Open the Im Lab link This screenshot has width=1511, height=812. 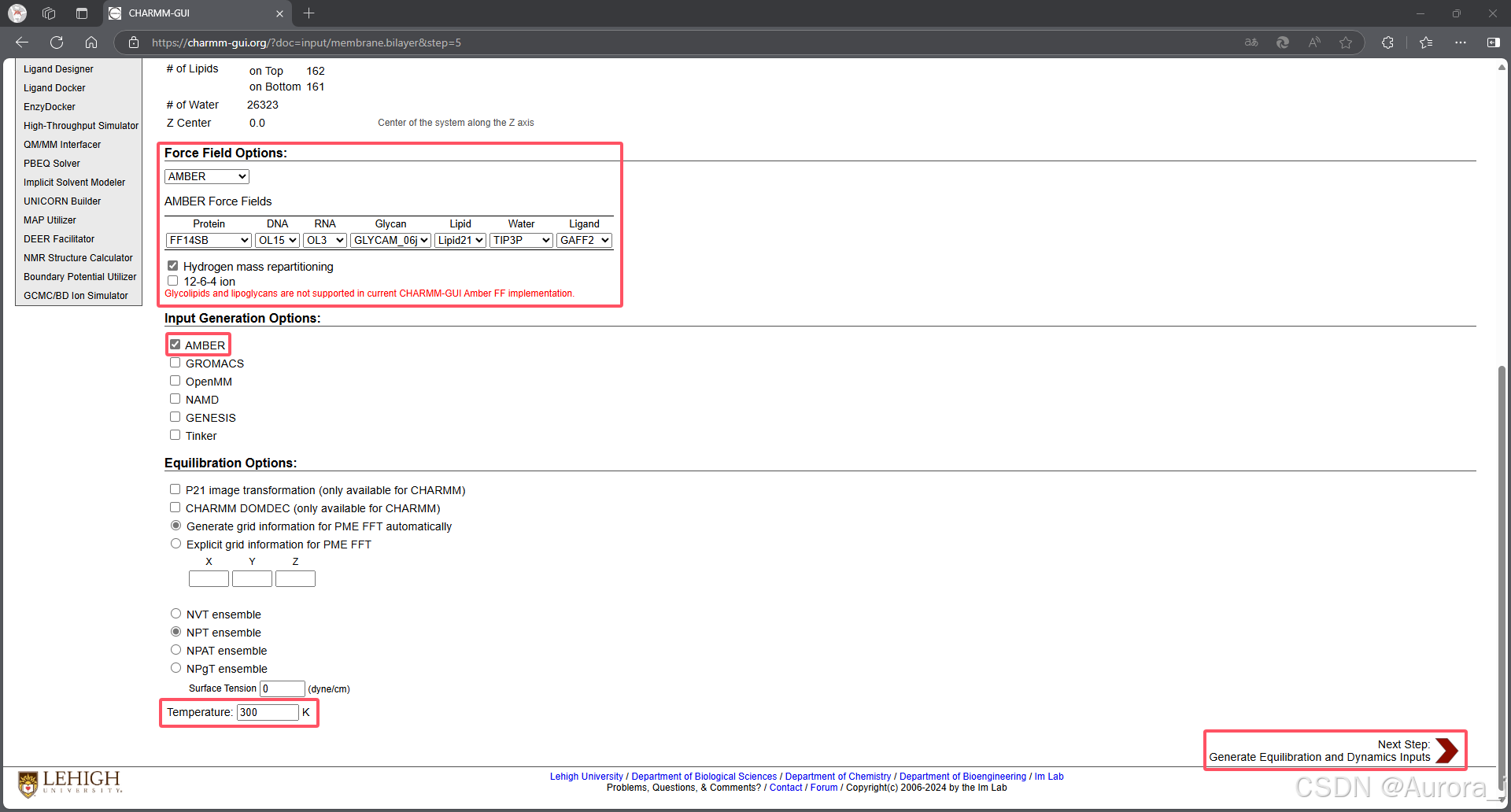[x=1049, y=777]
